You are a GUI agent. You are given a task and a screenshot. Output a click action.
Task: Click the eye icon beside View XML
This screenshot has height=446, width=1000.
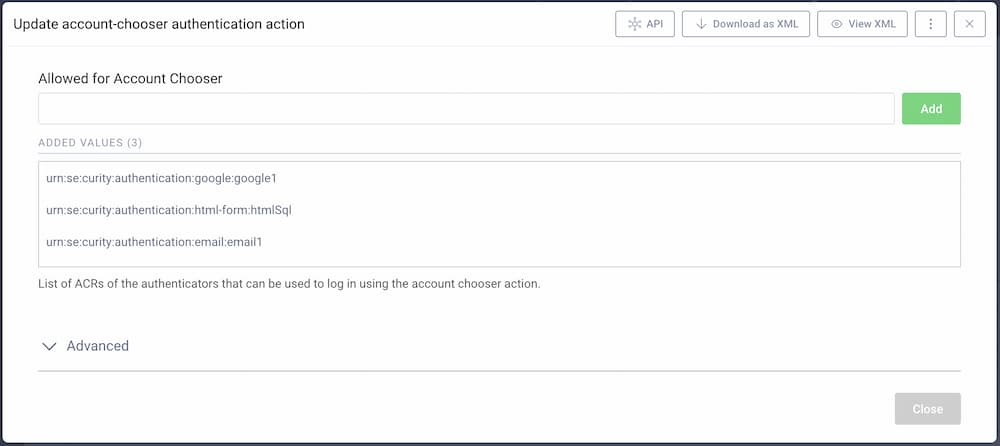click(x=836, y=24)
